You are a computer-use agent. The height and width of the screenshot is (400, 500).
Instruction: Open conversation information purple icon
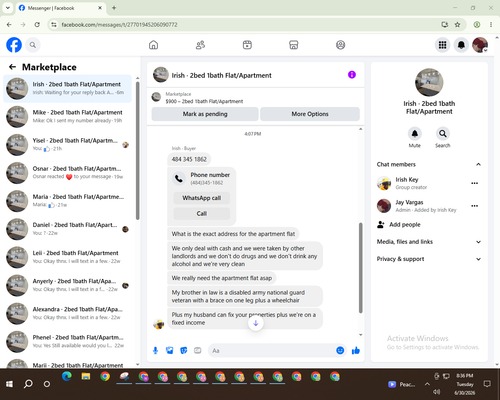tap(352, 75)
